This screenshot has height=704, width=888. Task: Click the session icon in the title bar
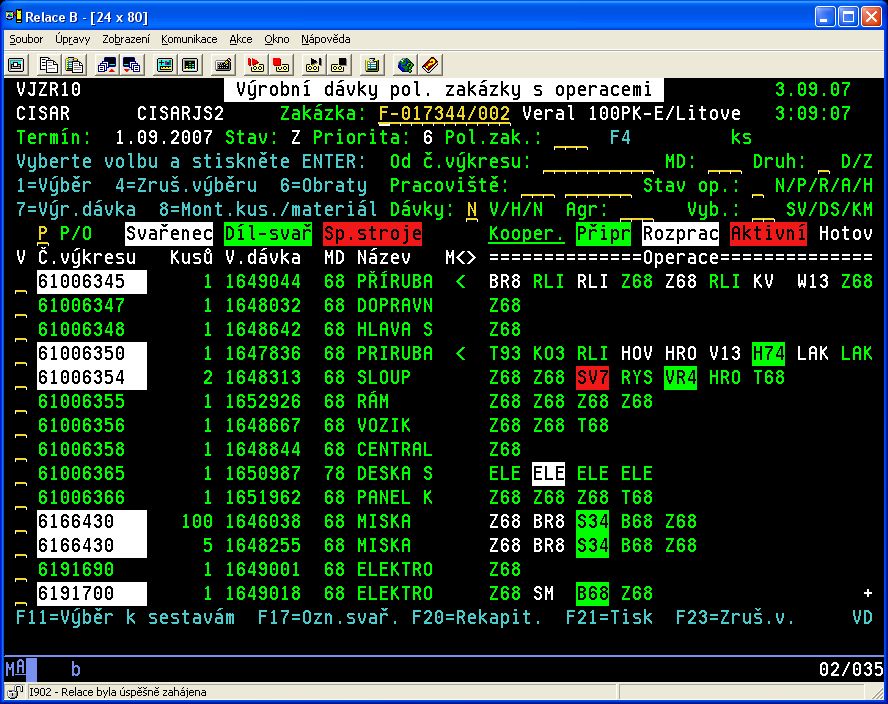pos(13,16)
